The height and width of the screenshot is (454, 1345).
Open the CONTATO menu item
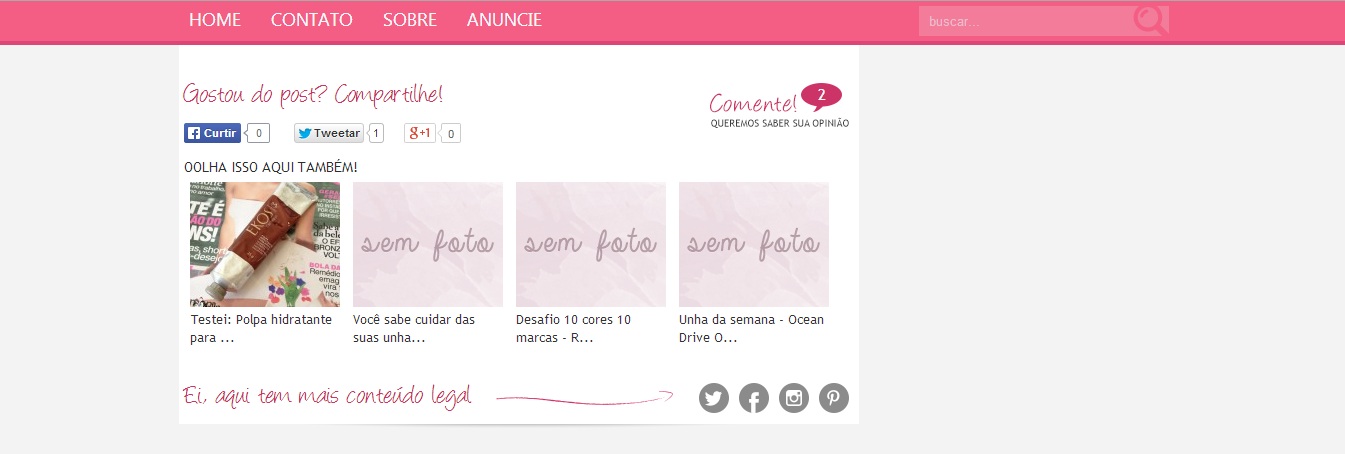tap(312, 20)
